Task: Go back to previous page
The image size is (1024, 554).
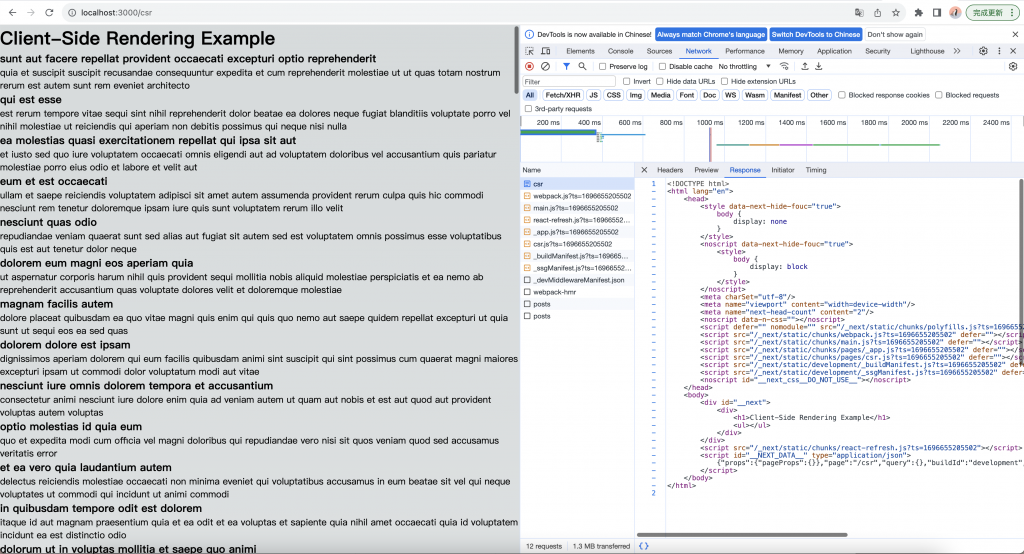Action: click(x=12, y=12)
